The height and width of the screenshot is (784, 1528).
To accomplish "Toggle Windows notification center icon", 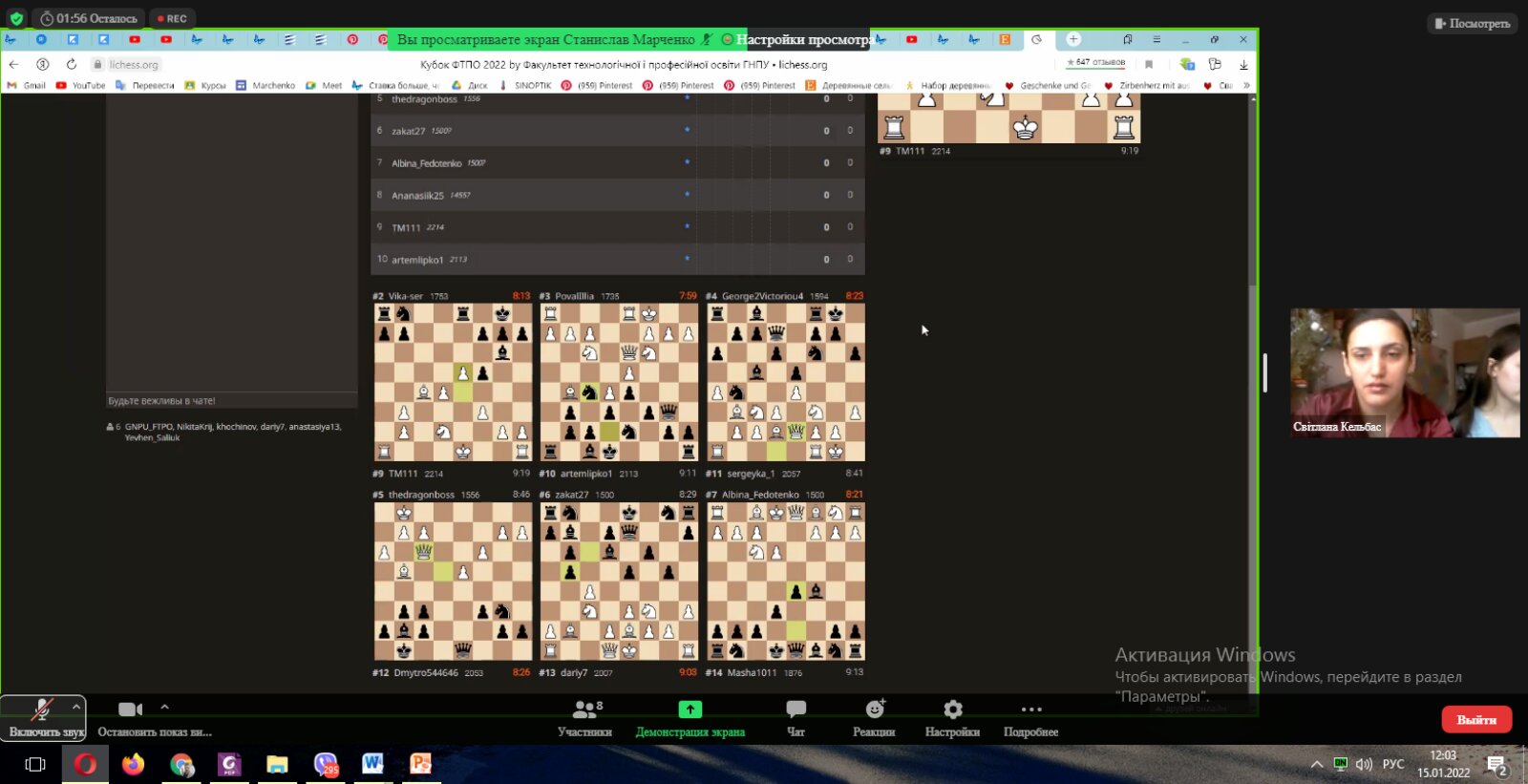I will coord(1496,764).
